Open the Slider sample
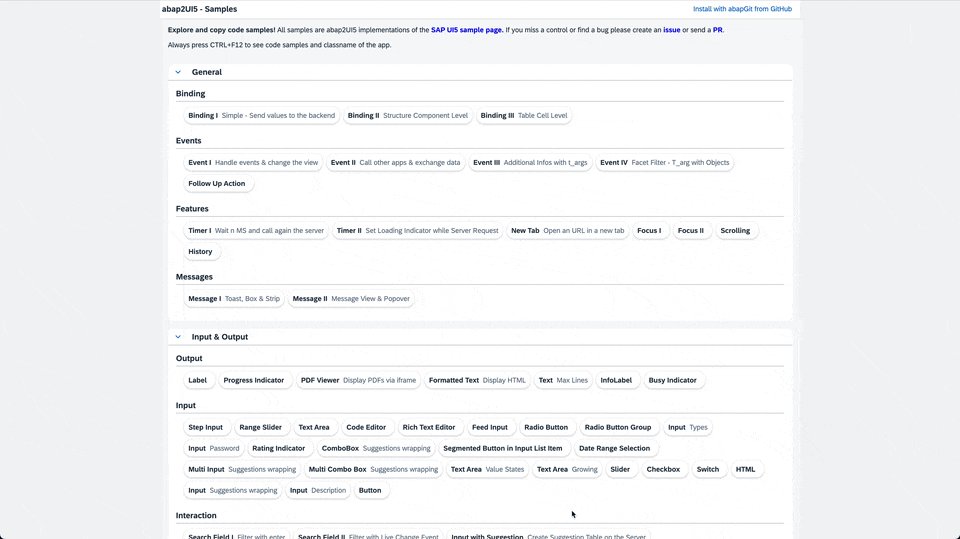This screenshot has width=960, height=539. coord(620,469)
